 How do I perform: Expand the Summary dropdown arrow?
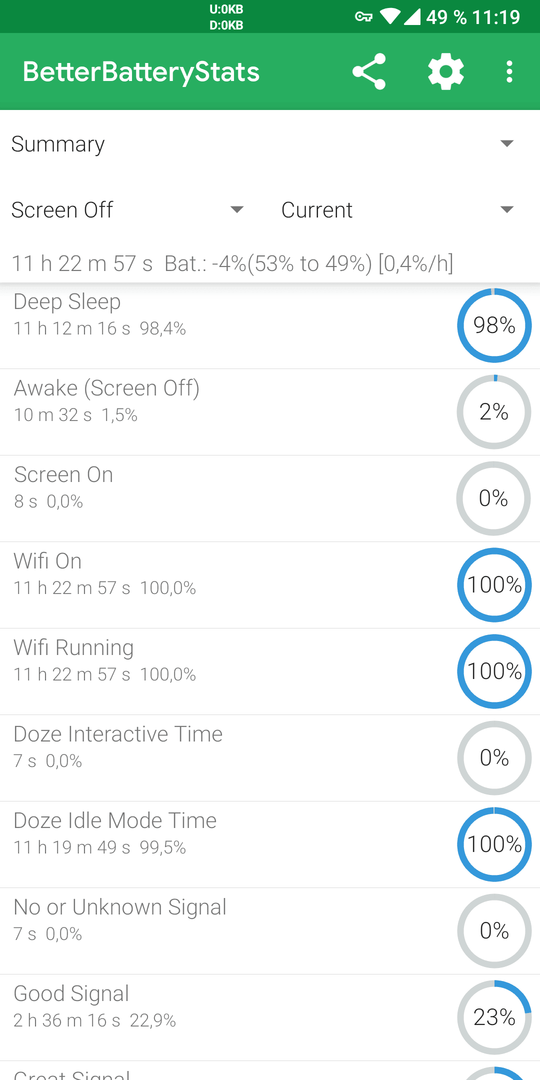(507, 143)
